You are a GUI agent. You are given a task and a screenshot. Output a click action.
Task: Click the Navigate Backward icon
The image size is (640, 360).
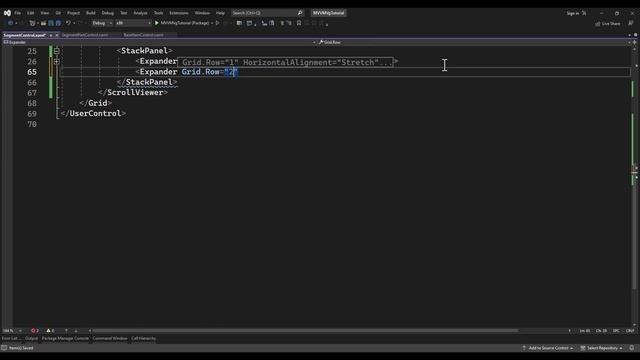click(x=10, y=23)
